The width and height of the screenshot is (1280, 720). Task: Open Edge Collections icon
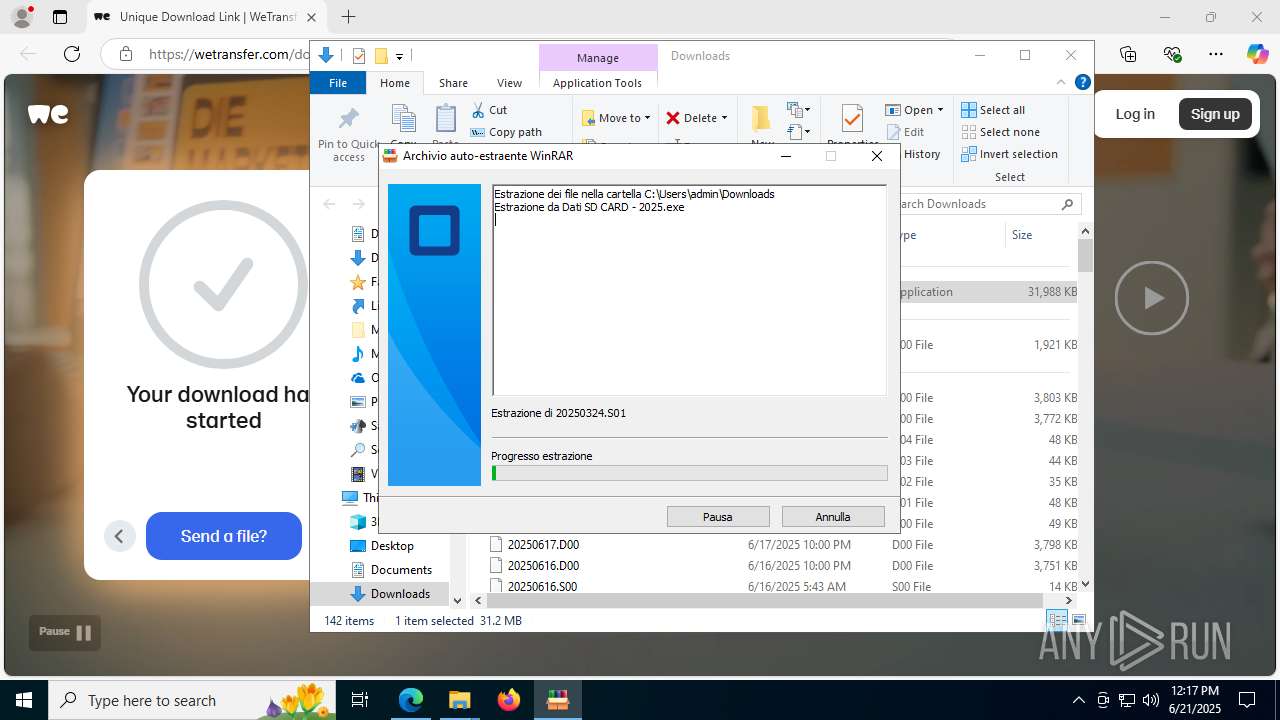tap(1128, 54)
